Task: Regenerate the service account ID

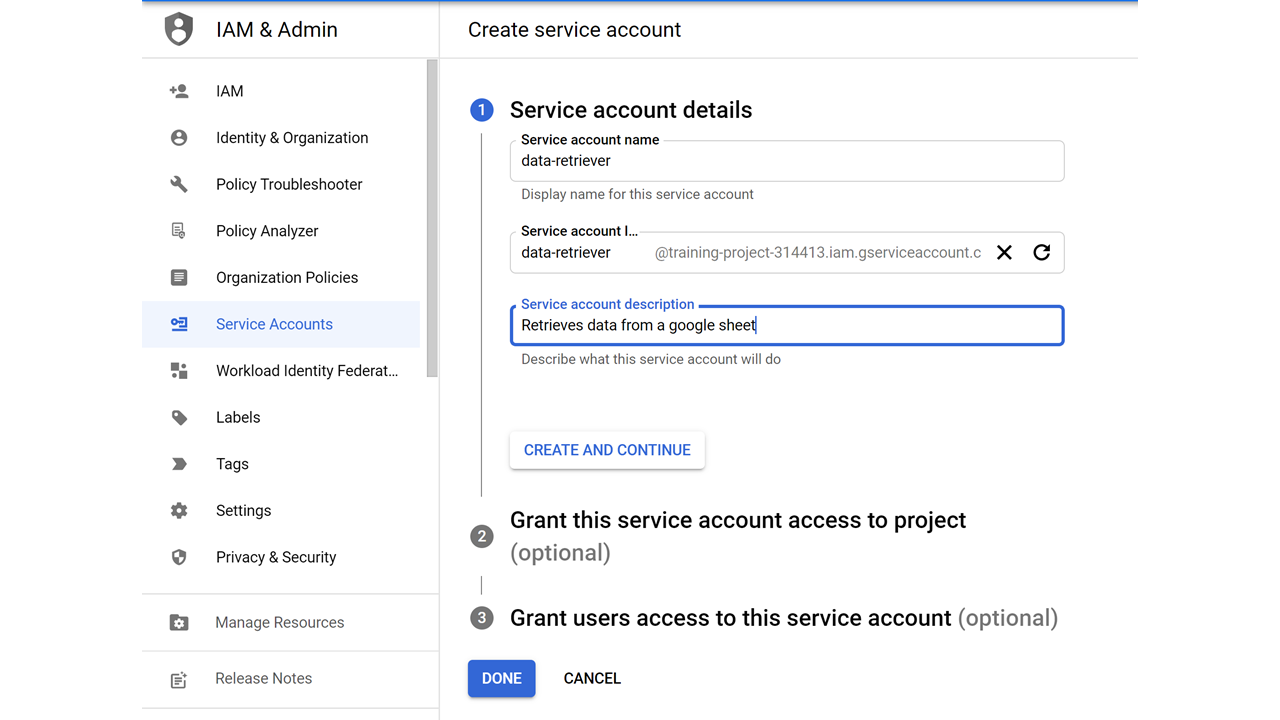Action: (x=1042, y=252)
